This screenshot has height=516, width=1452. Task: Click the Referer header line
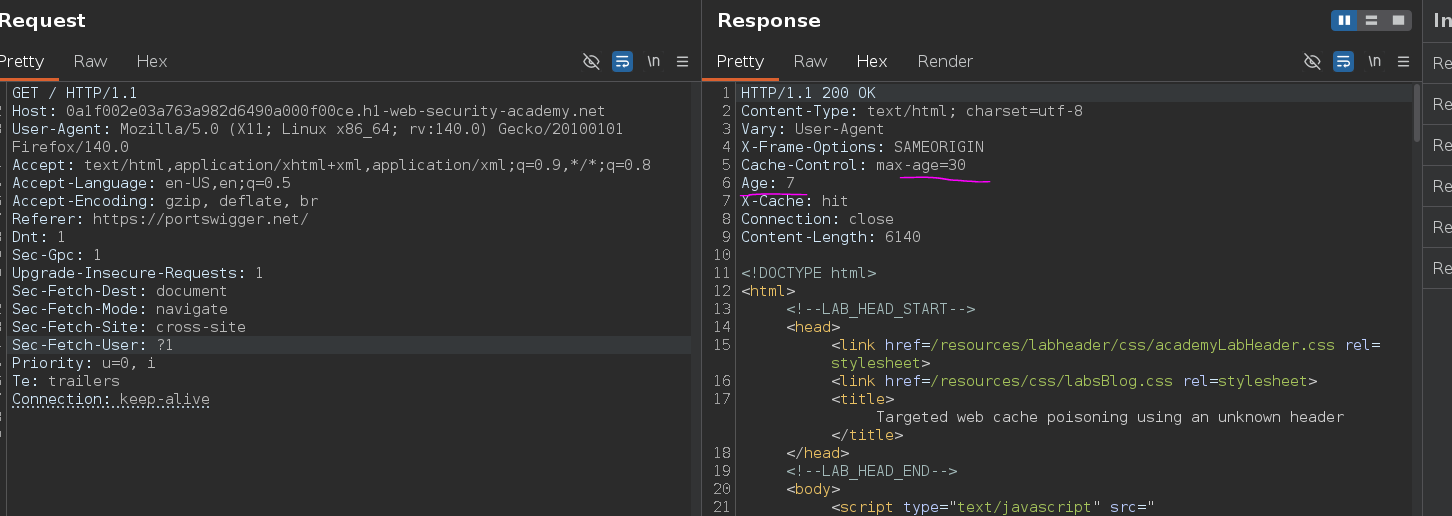point(160,219)
